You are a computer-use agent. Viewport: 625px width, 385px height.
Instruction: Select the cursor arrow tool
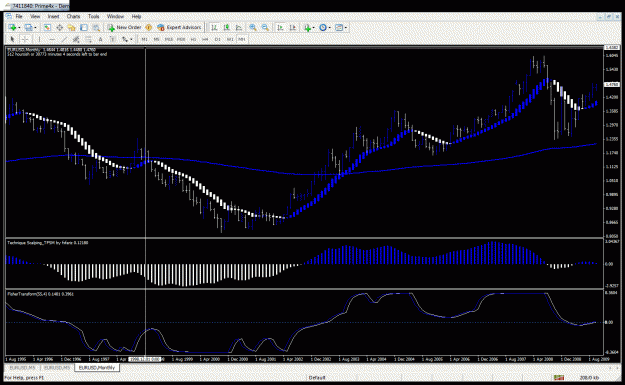point(12,39)
